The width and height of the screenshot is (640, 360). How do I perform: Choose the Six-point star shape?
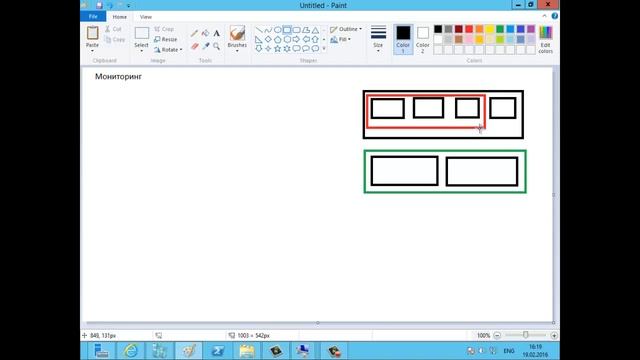coord(287,49)
